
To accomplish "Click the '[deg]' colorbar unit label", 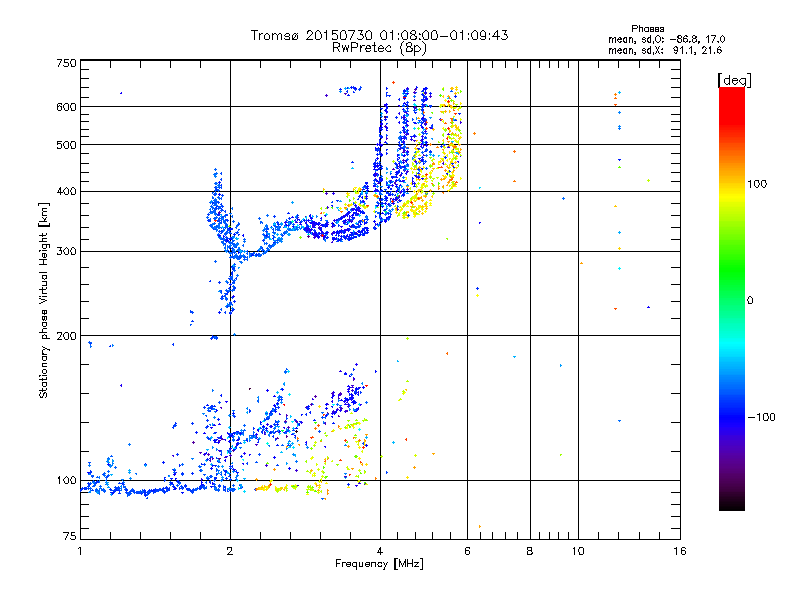I will click(x=734, y=80).
